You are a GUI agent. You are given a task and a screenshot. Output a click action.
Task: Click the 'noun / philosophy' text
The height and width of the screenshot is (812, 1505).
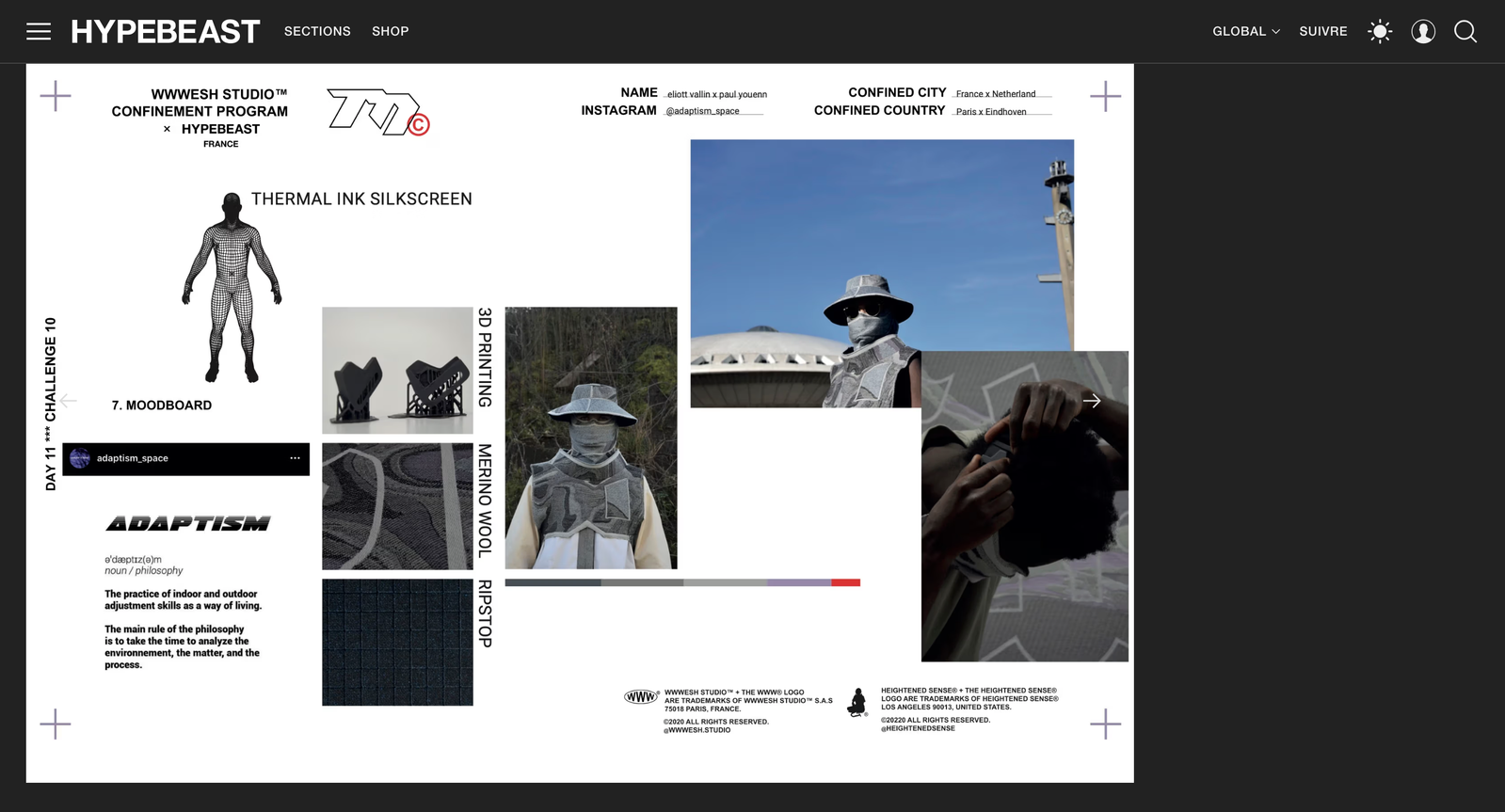pyautogui.click(x=144, y=571)
